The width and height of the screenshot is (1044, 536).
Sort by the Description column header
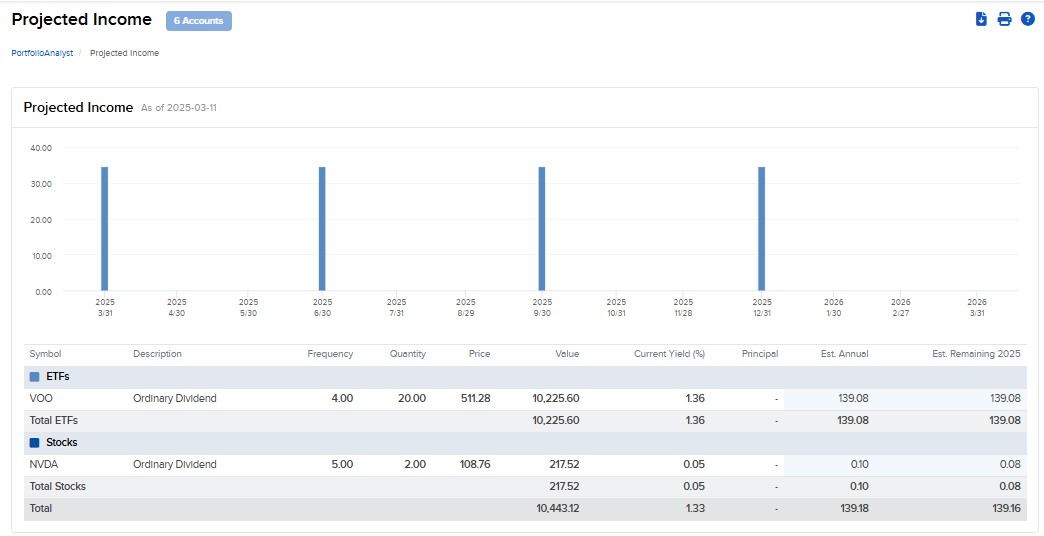point(157,354)
